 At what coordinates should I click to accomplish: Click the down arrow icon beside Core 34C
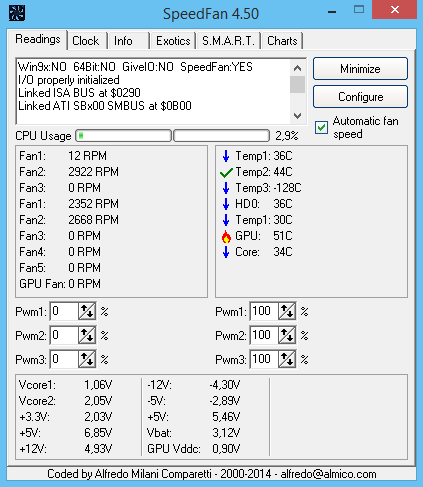click(x=226, y=252)
